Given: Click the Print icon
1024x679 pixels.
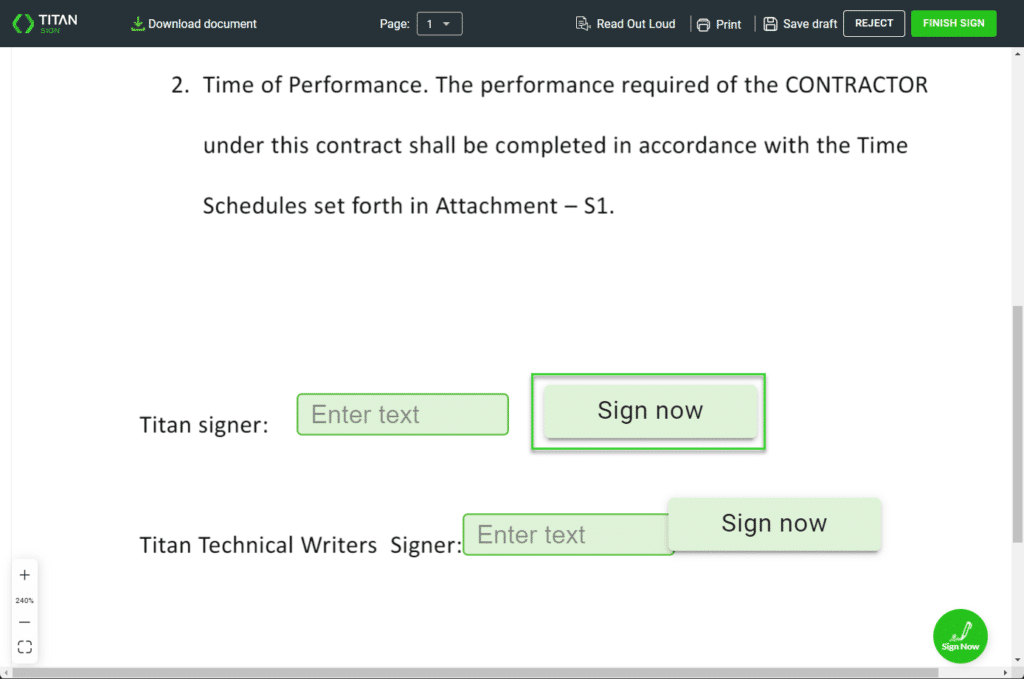Looking at the screenshot, I should pos(703,24).
